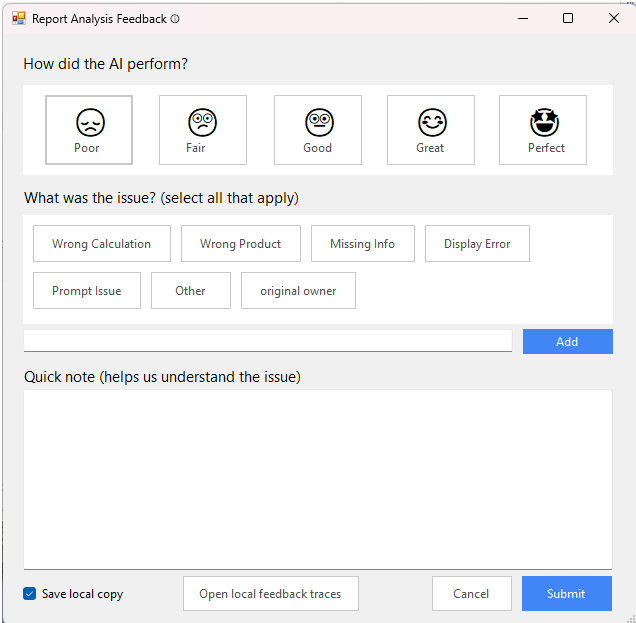Toggle the Wrong Calculation issue tag

coord(101,244)
